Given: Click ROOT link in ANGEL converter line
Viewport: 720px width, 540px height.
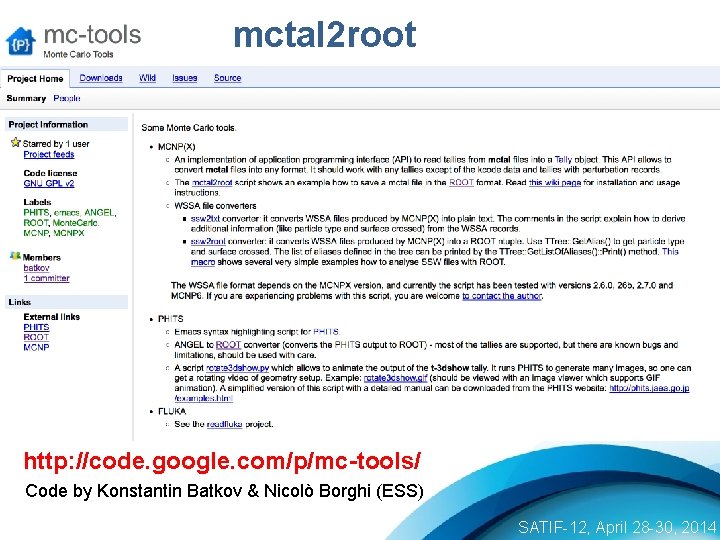Looking at the screenshot, I should pyautogui.click(x=228, y=345).
